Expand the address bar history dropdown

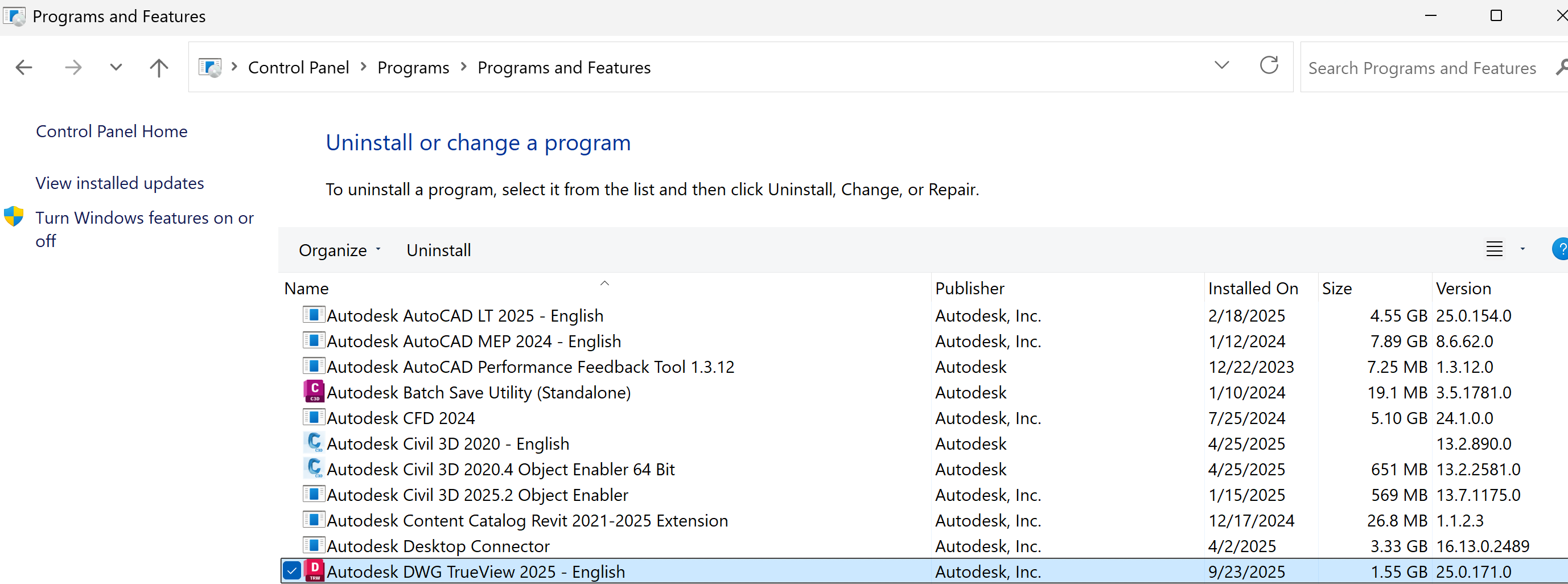(1221, 66)
